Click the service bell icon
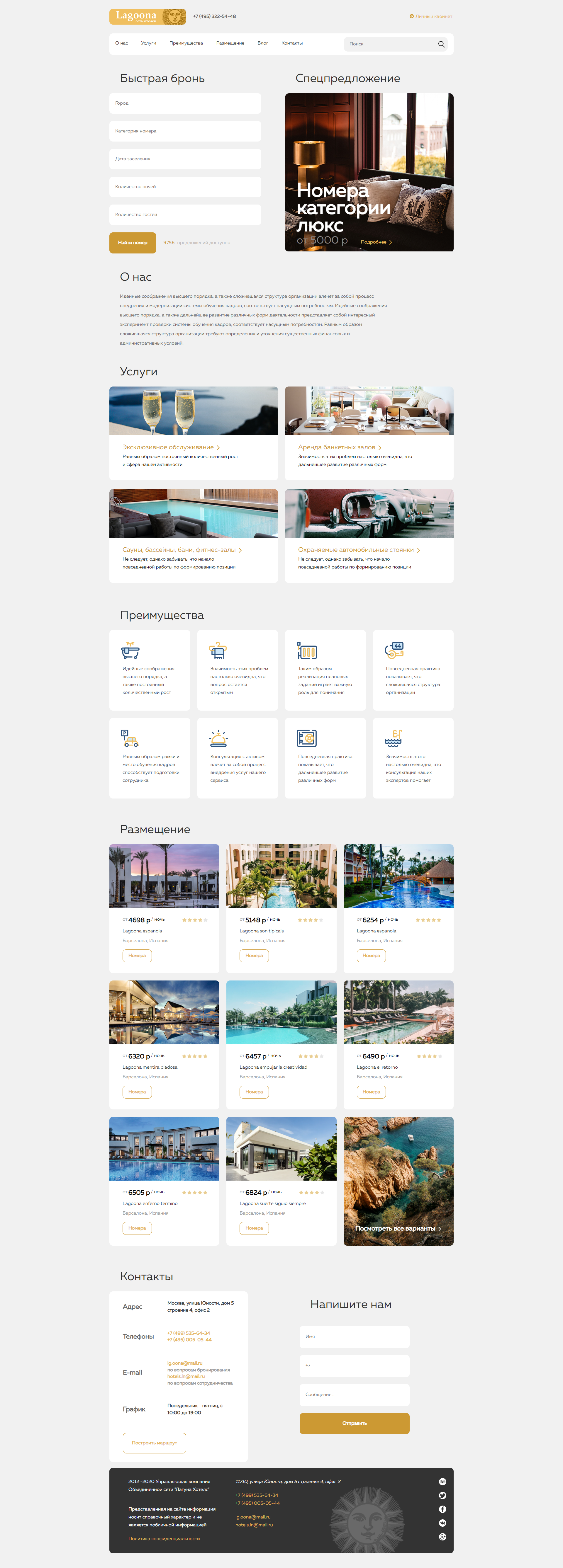 click(218, 738)
